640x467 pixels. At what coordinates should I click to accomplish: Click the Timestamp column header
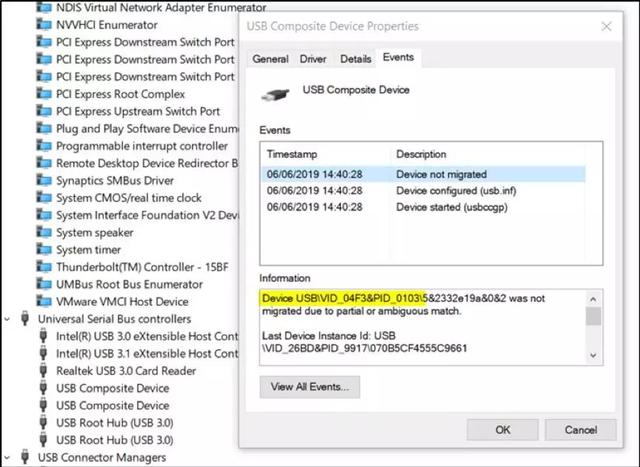click(292, 154)
